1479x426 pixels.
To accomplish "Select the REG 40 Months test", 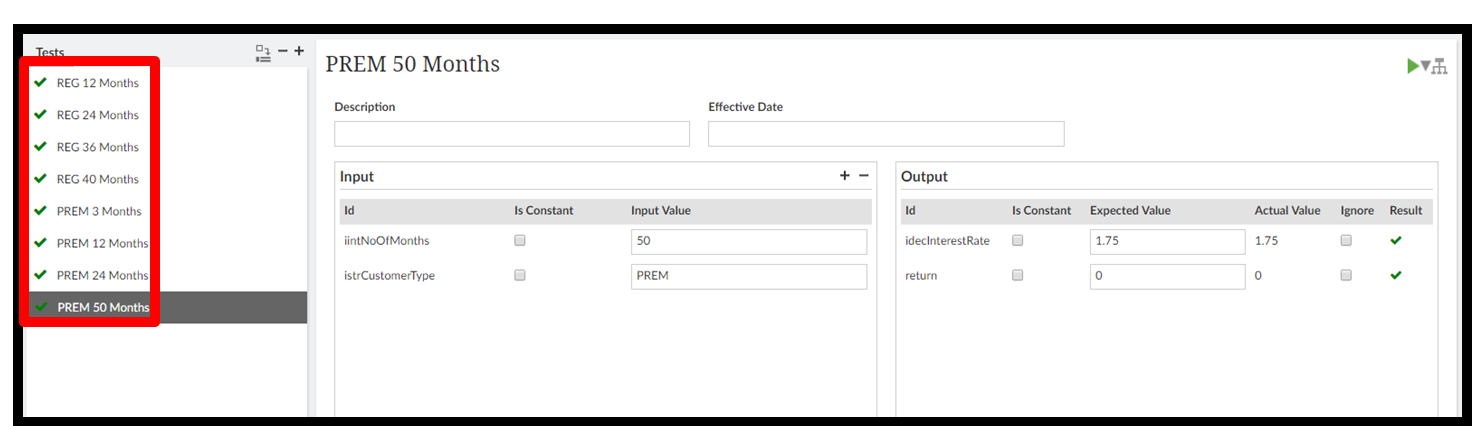I will tap(97, 179).
